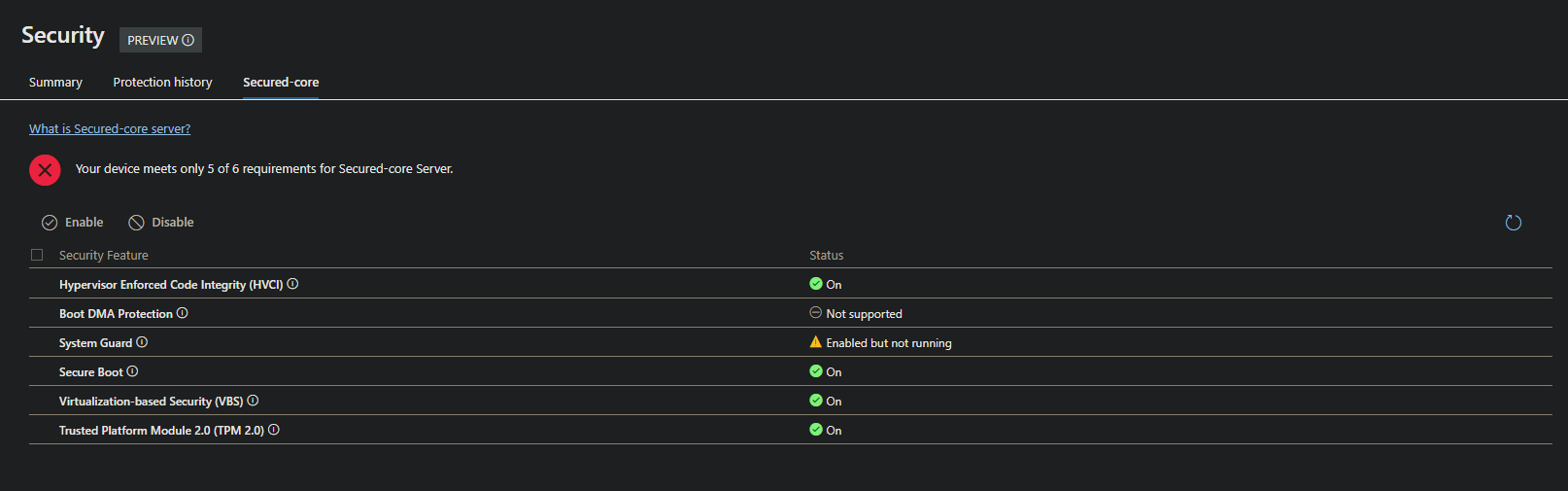This screenshot has width=1568, height=491.
Task: Click the Secure Boot info icon
Action: [132, 371]
